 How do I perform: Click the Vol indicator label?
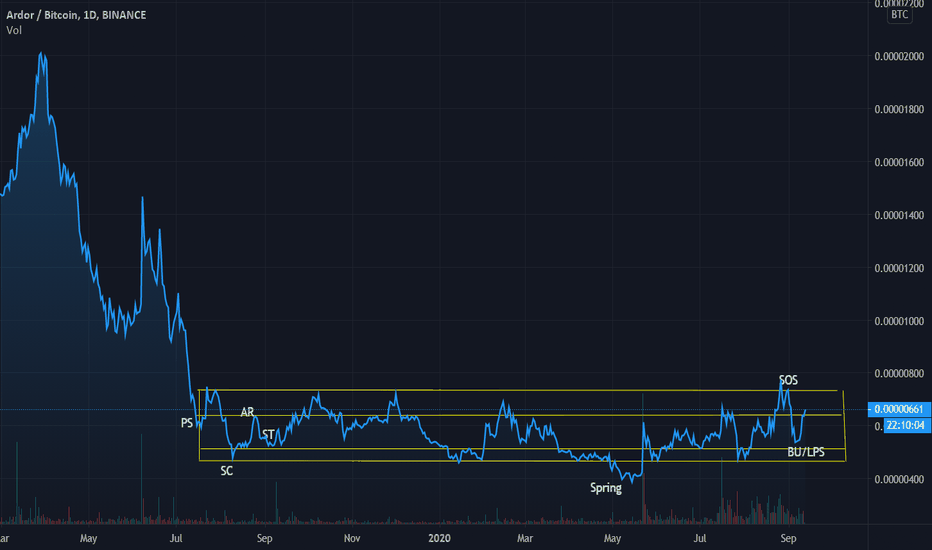coord(14,30)
